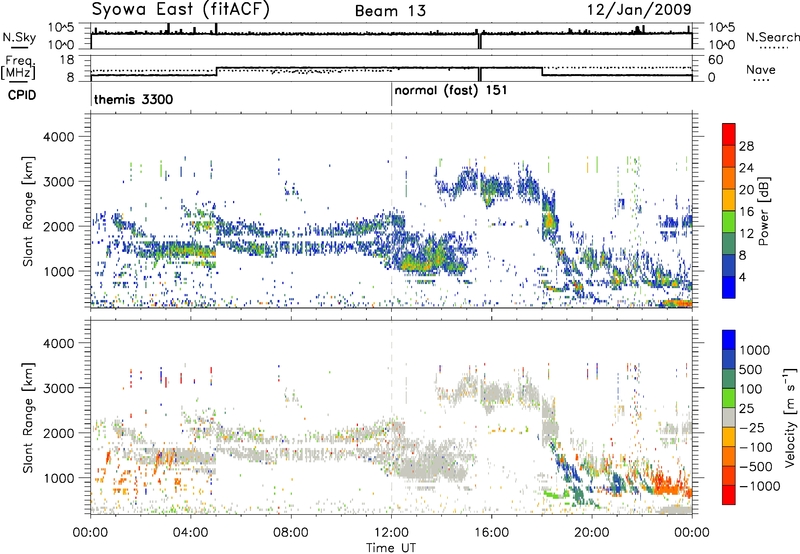Select the 'themis 3300' CPID text
Image resolution: width=800 pixels, height=554 pixels.
[x=134, y=99]
